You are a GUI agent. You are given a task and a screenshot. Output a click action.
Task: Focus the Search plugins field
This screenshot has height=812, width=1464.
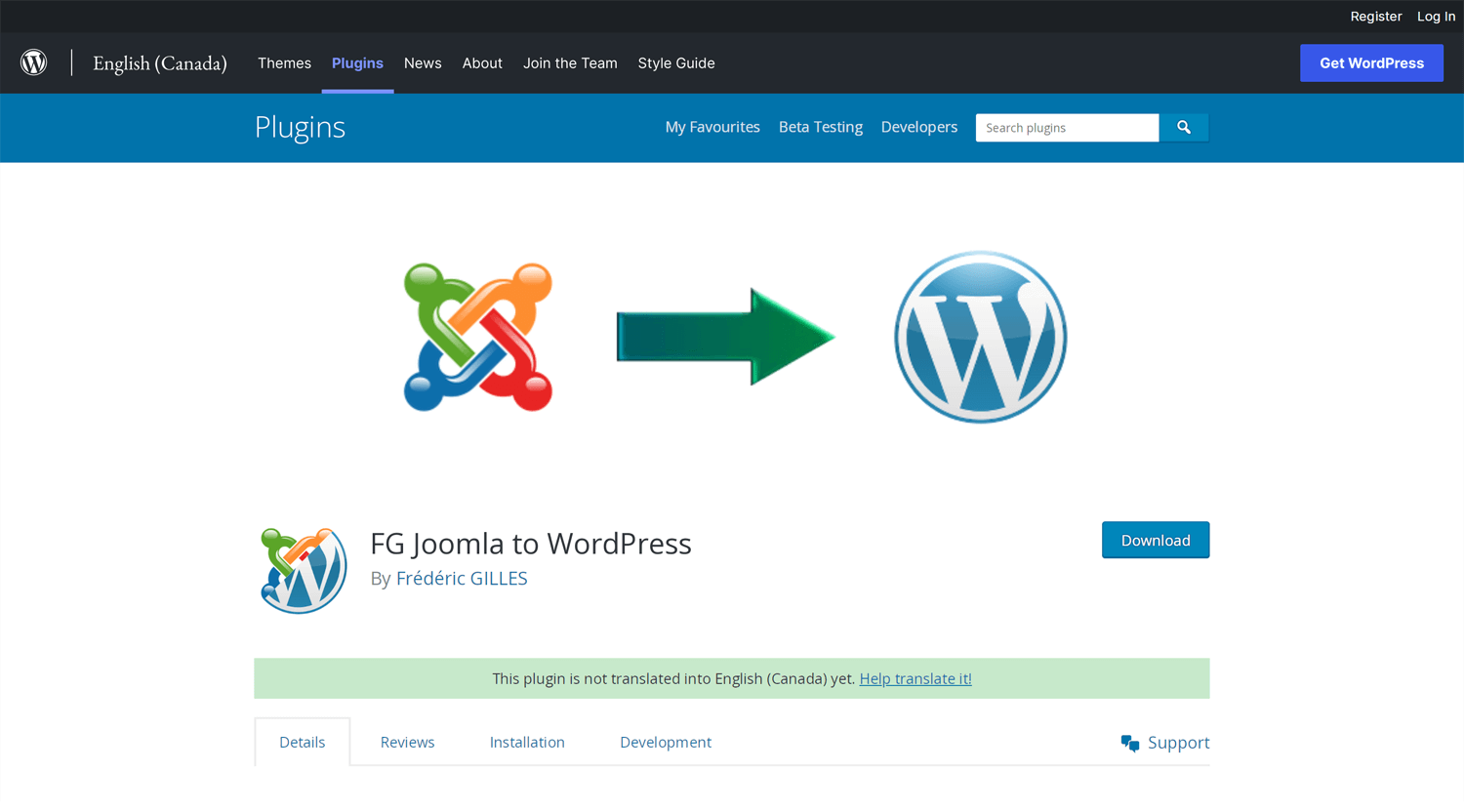coord(1067,128)
